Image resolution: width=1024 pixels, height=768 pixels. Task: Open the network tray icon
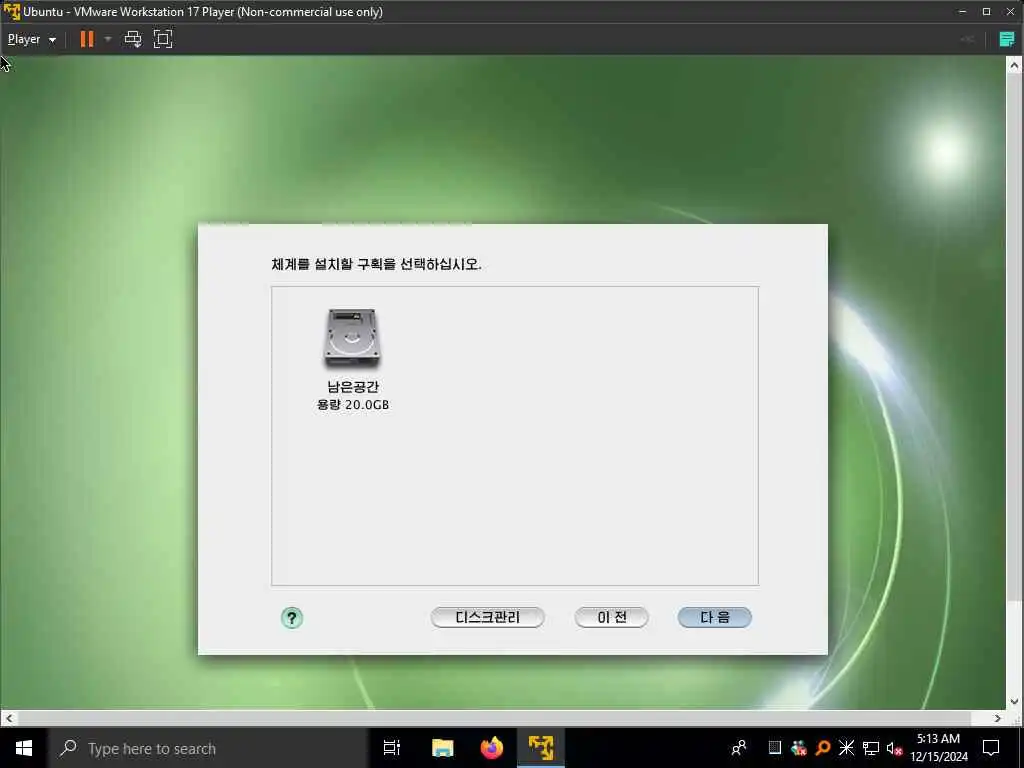click(871, 748)
